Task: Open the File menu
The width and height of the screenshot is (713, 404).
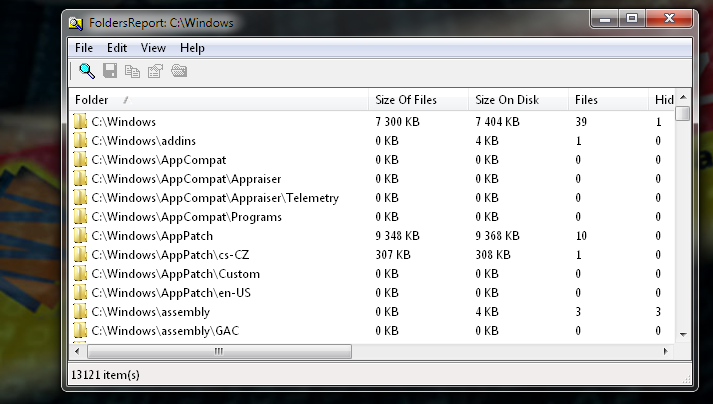Action: pos(84,47)
